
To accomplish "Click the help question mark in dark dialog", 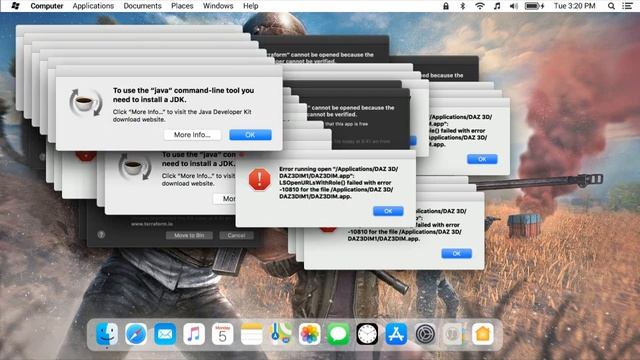I will coord(101,235).
